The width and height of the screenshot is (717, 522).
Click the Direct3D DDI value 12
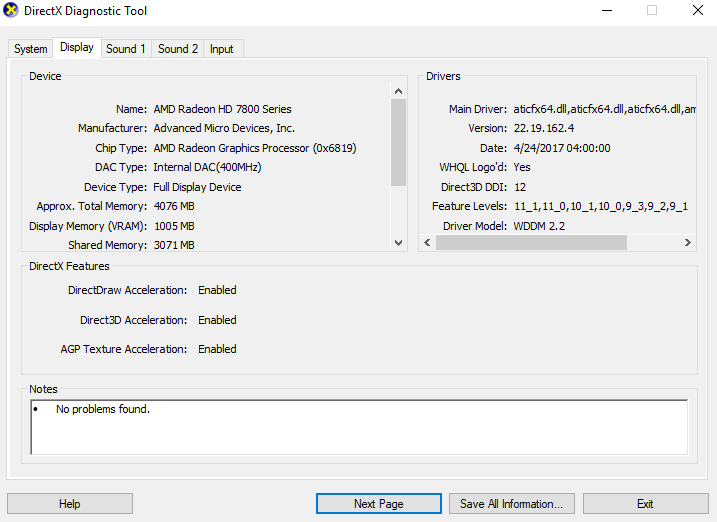520,187
